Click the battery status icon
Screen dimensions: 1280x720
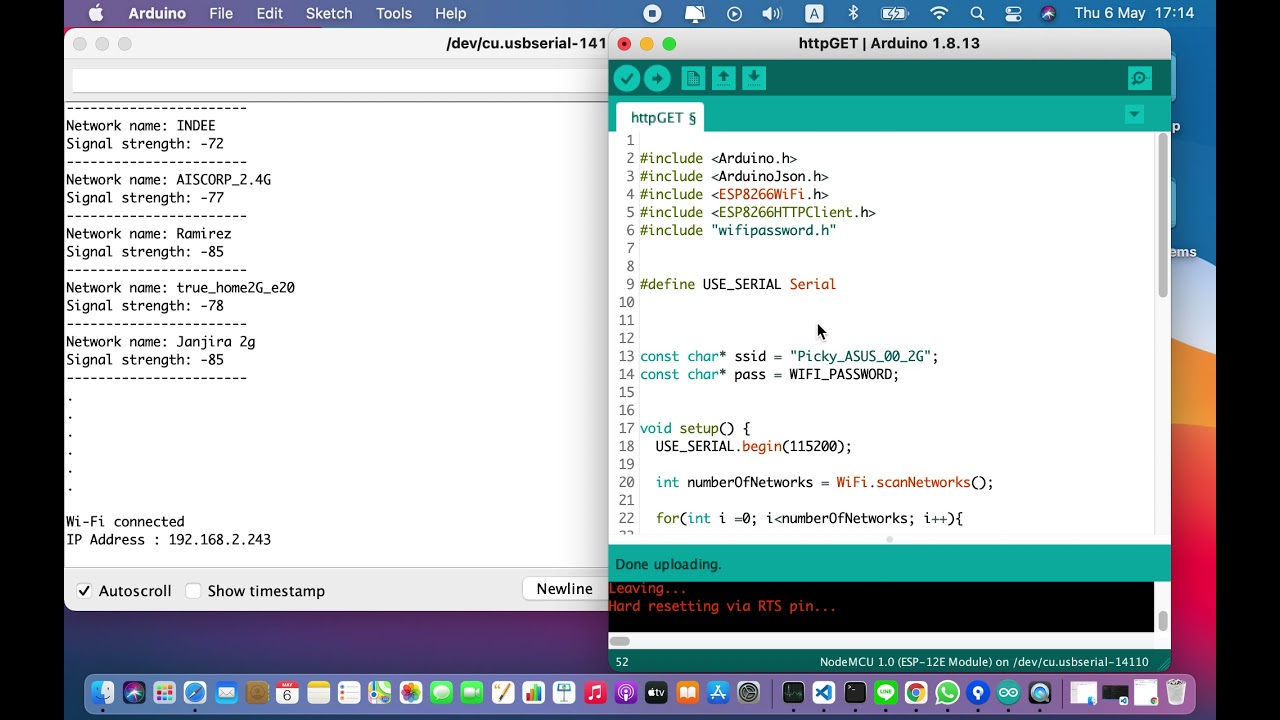coord(893,13)
